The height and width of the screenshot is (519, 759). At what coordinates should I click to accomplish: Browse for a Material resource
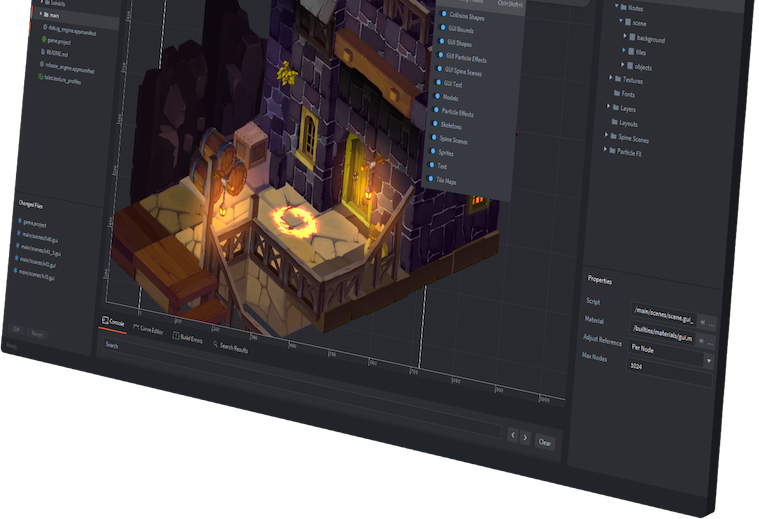tap(710, 343)
